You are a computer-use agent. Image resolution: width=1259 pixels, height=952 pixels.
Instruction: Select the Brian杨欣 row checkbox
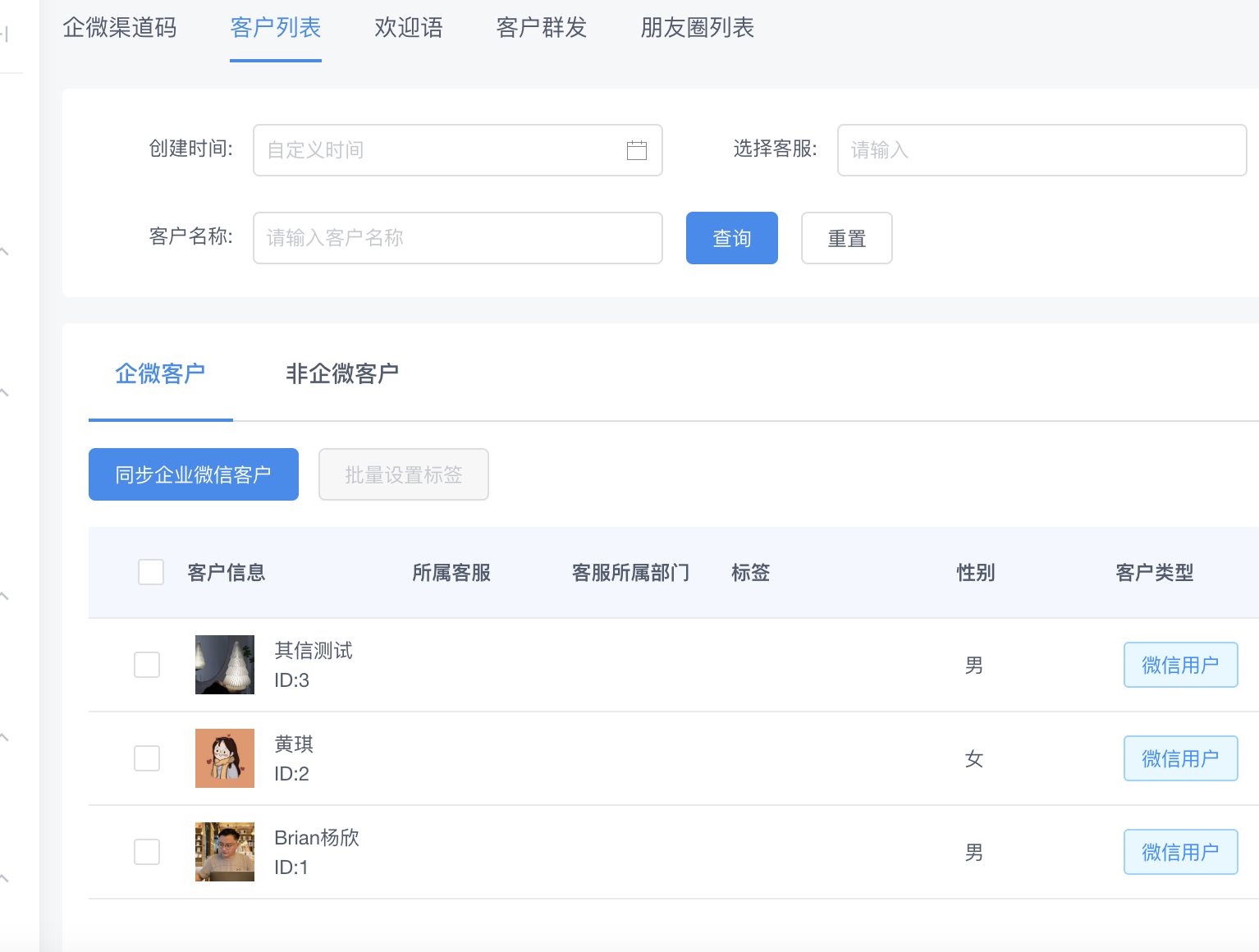point(147,852)
